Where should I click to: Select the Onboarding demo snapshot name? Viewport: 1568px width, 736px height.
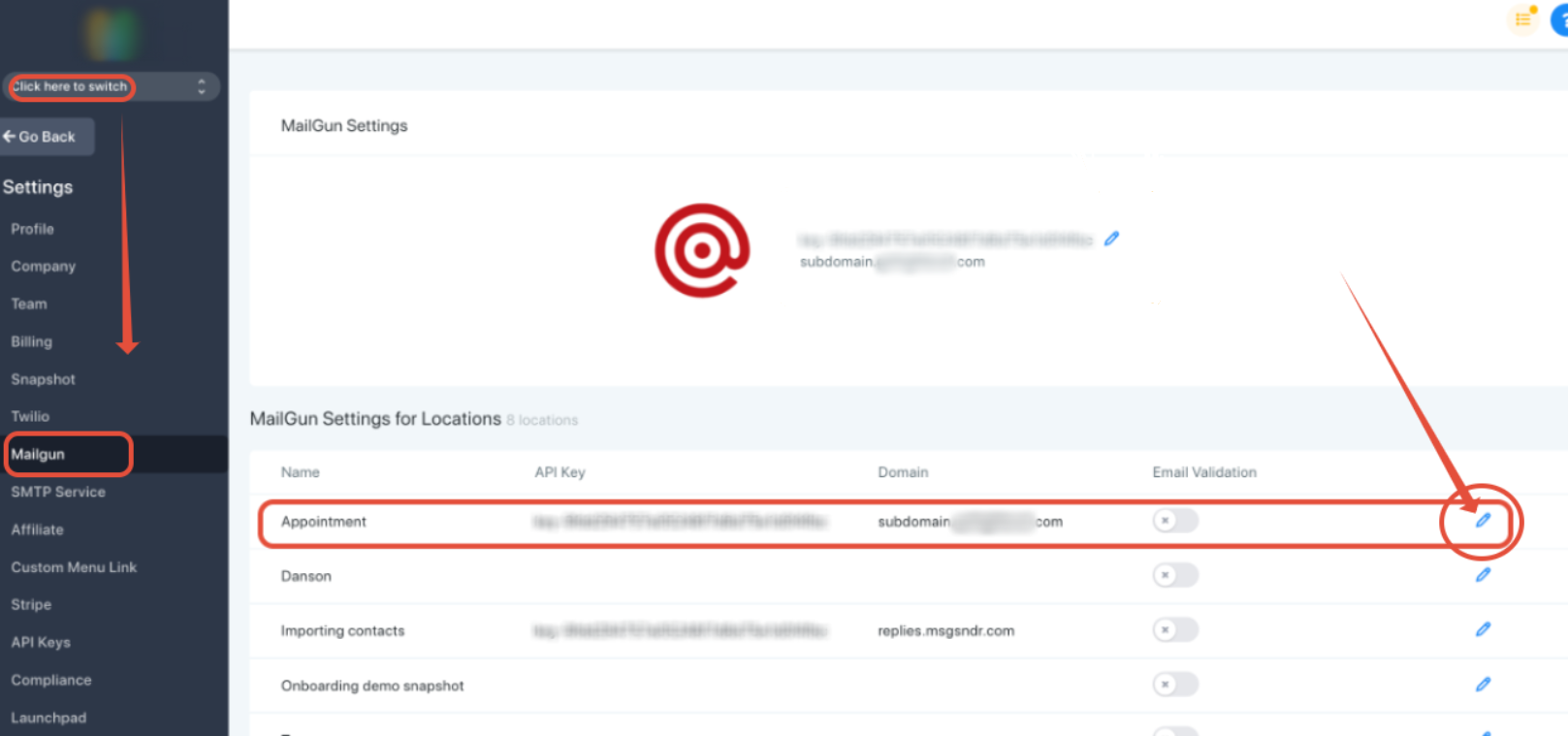pos(372,686)
